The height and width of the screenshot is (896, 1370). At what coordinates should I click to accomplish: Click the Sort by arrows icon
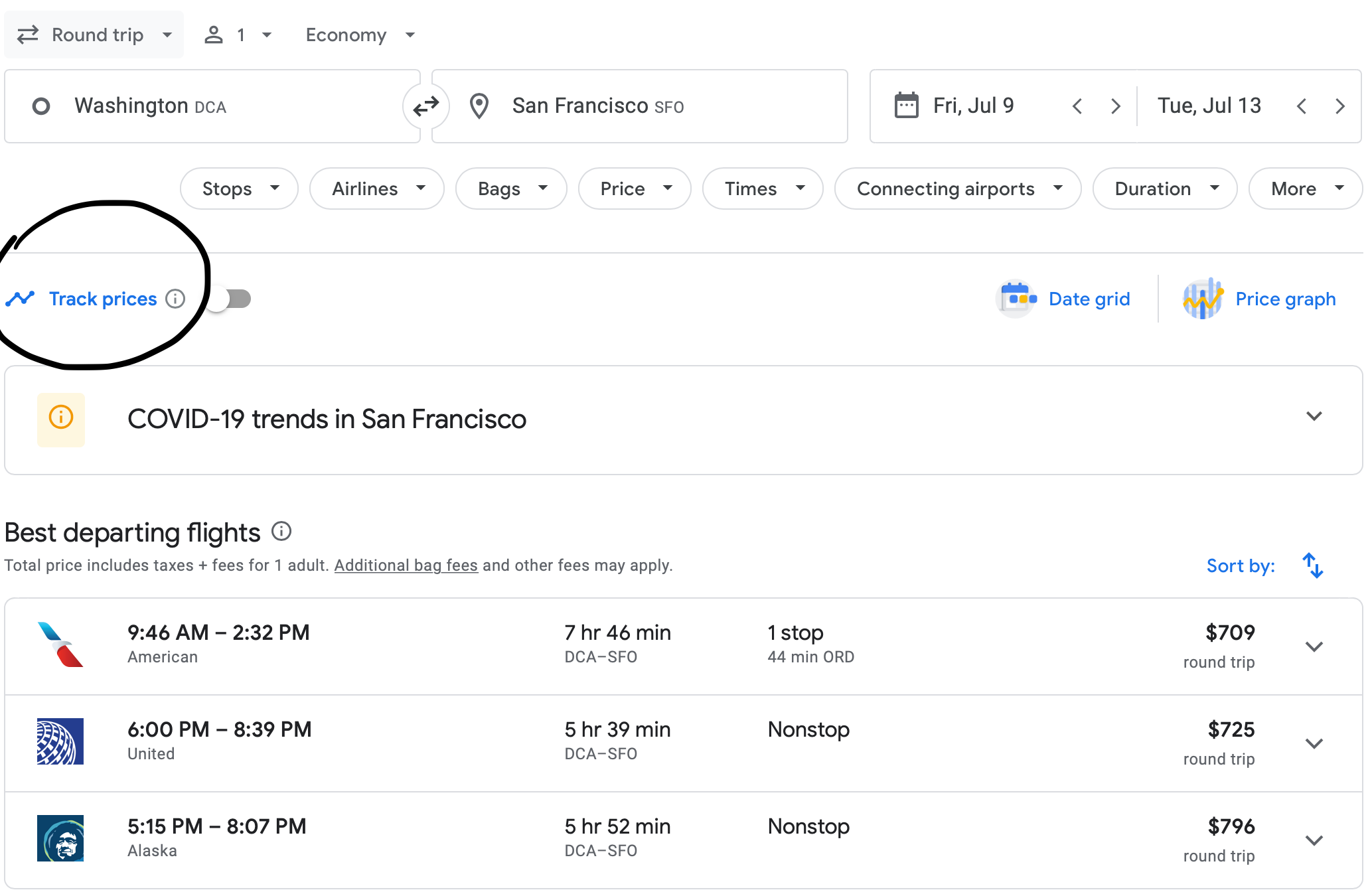(1312, 565)
